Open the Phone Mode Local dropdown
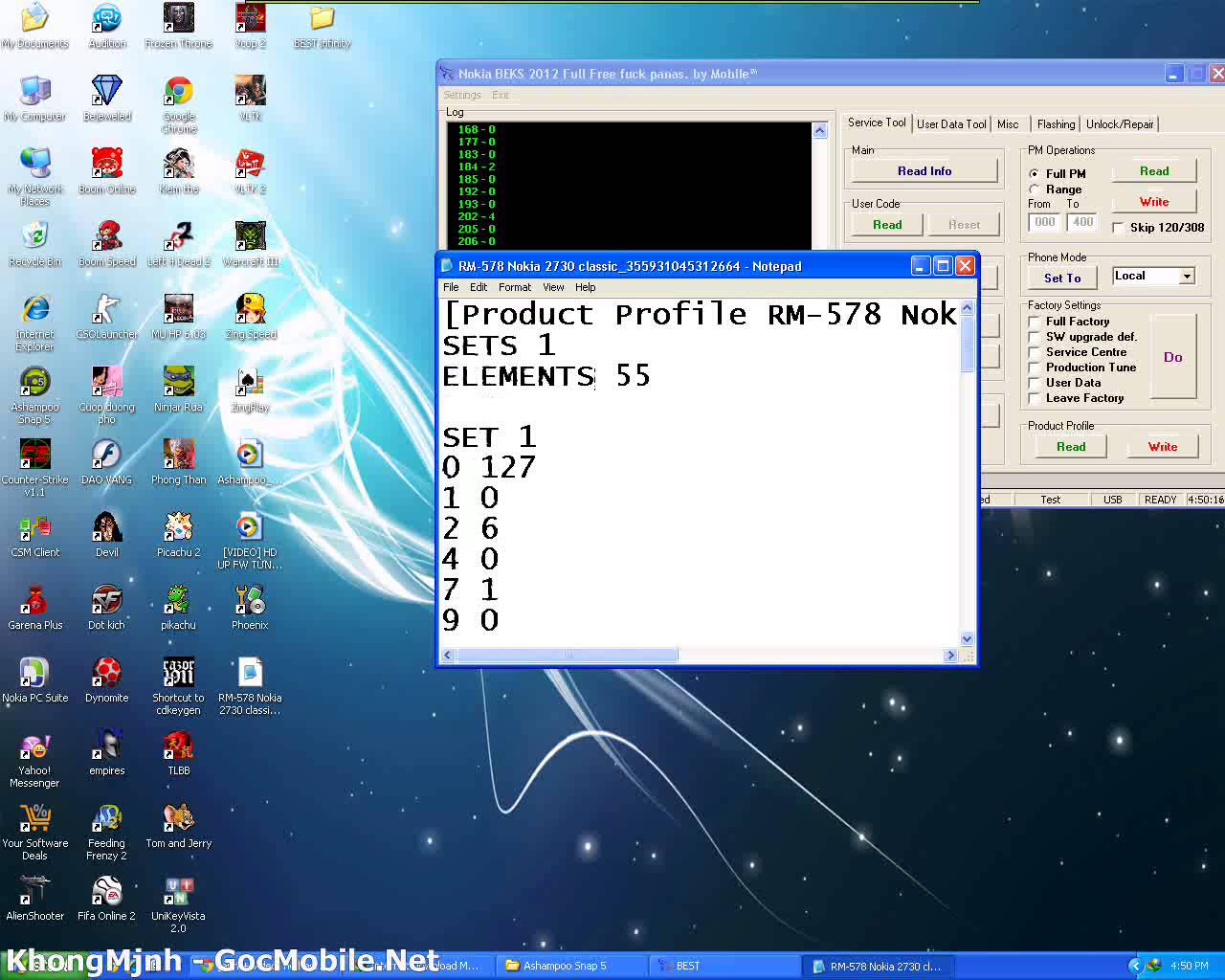This screenshot has width=1225, height=980. pos(1154,276)
